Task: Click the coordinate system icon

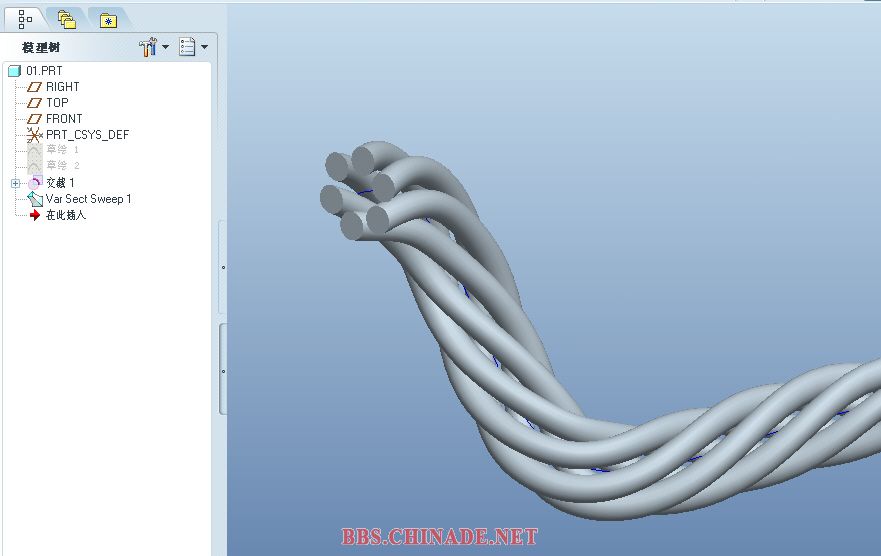Action: tap(34, 135)
